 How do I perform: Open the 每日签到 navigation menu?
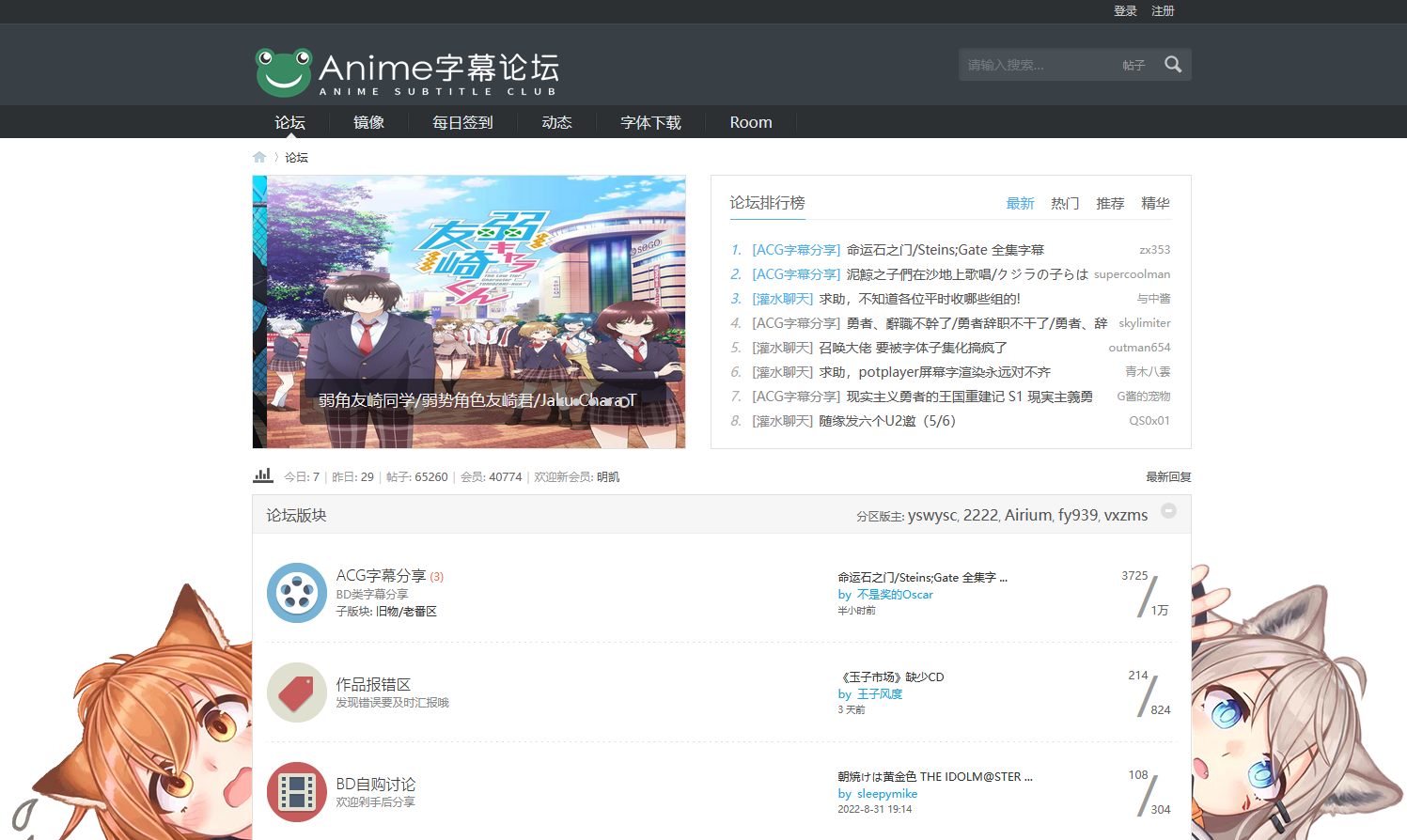(462, 122)
